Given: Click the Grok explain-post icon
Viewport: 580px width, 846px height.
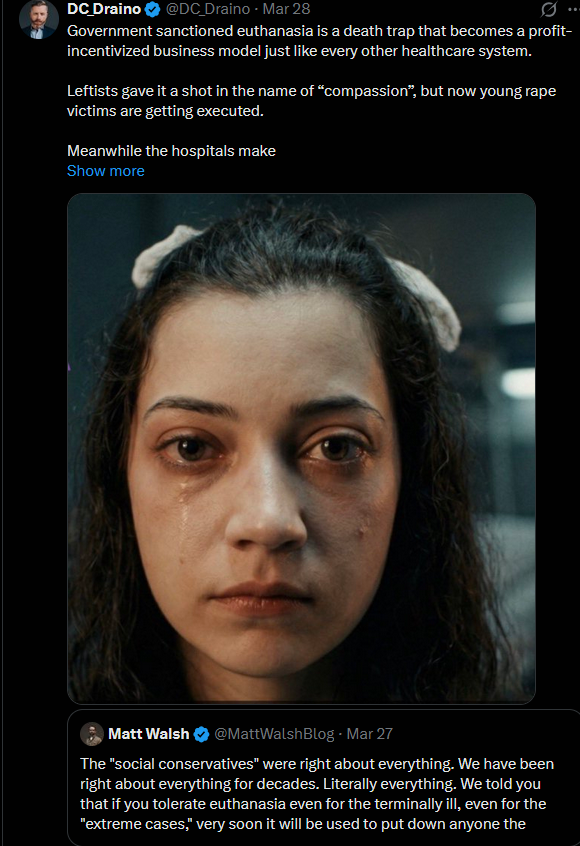Looking at the screenshot, I should [549, 9].
